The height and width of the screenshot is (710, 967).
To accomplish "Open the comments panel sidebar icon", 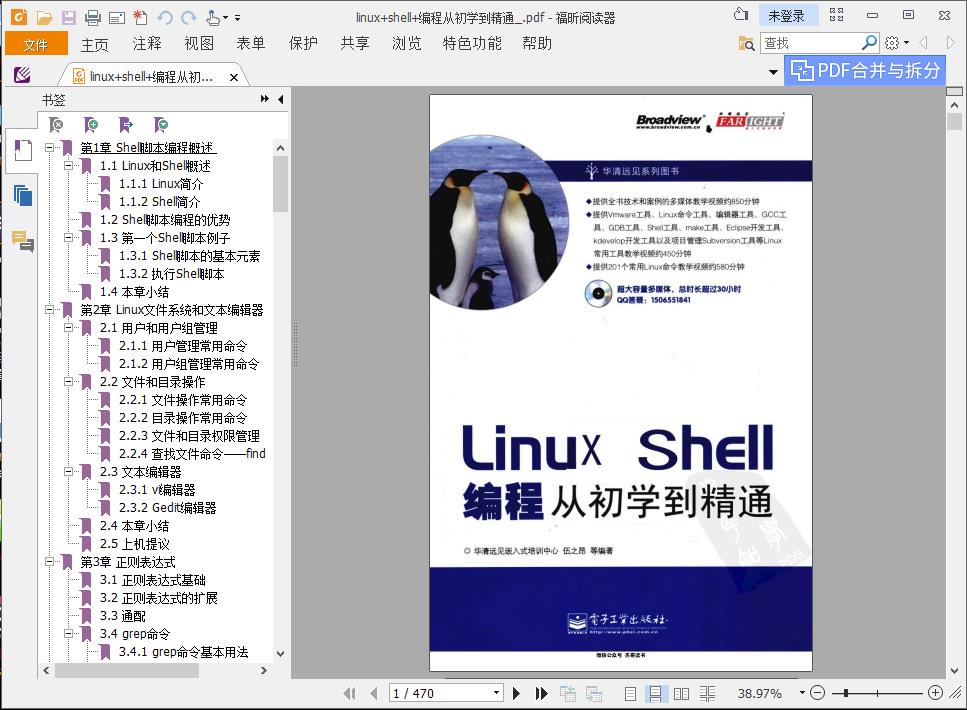I will coord(23,241).
